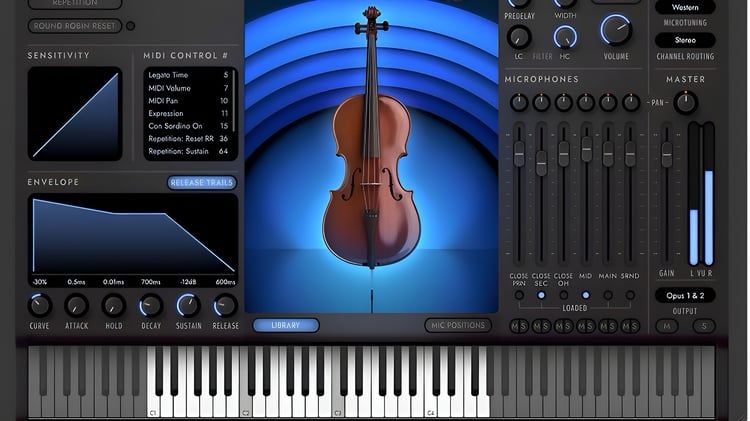Switch to the Library tab

(286, 325)
